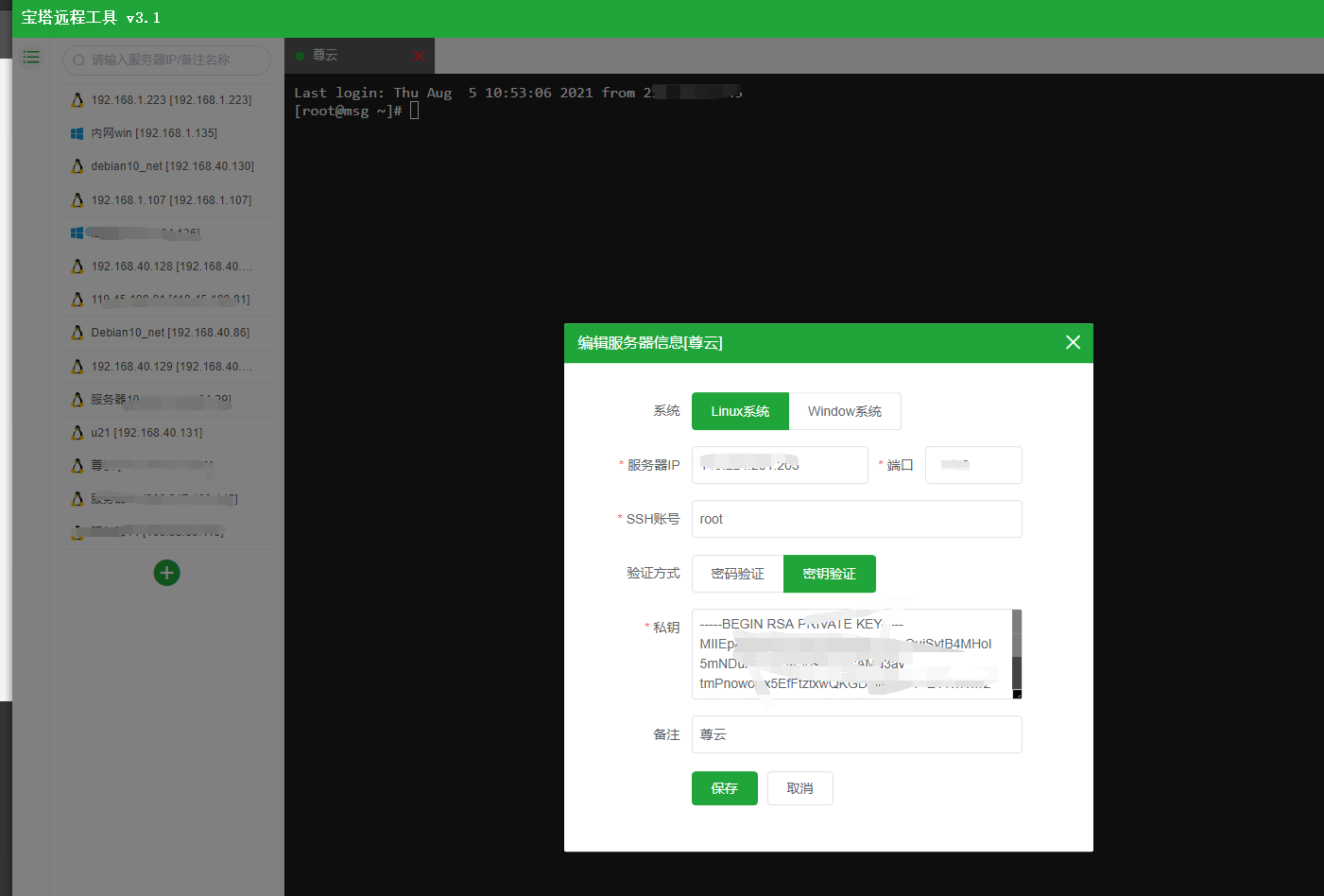Add a new server with plus icon
The height and width of the screenshot is (896, 1324).
[166, 573]
